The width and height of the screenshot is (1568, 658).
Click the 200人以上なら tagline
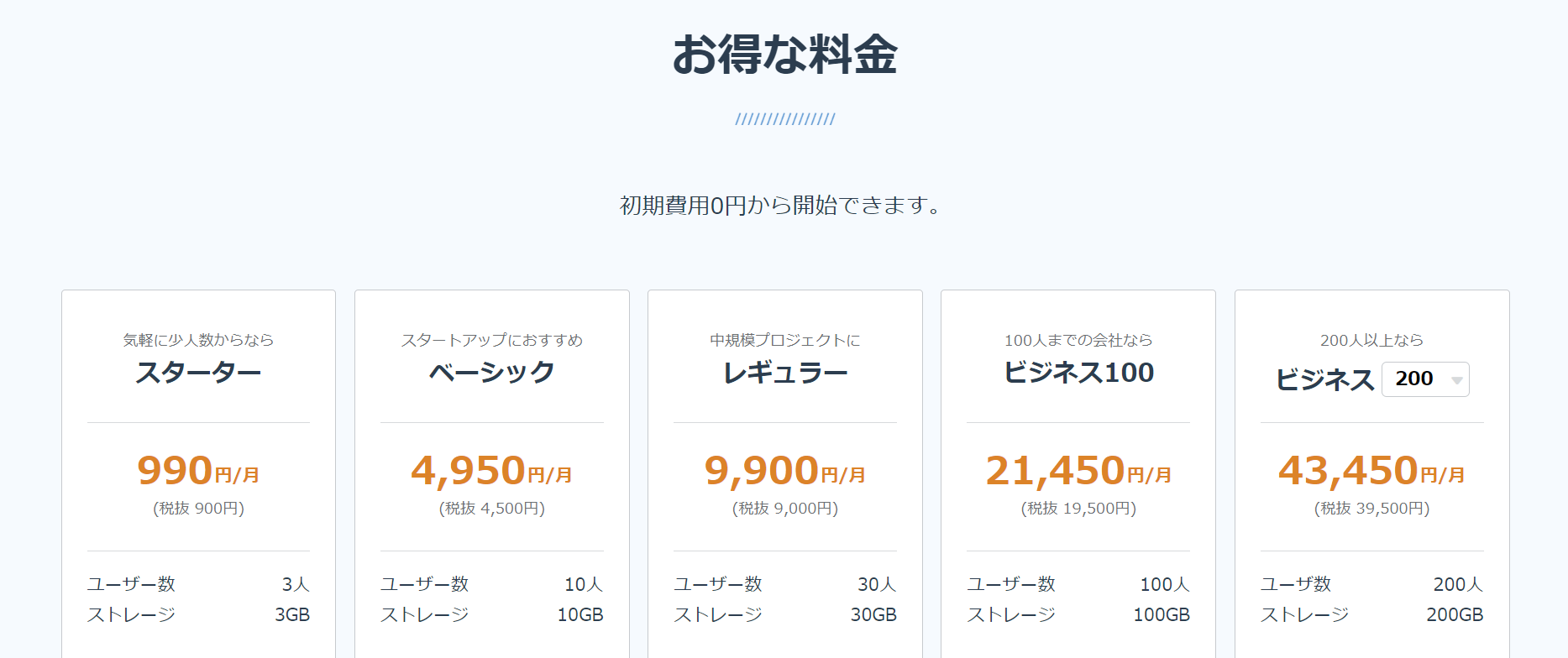tap(1371, 340)
